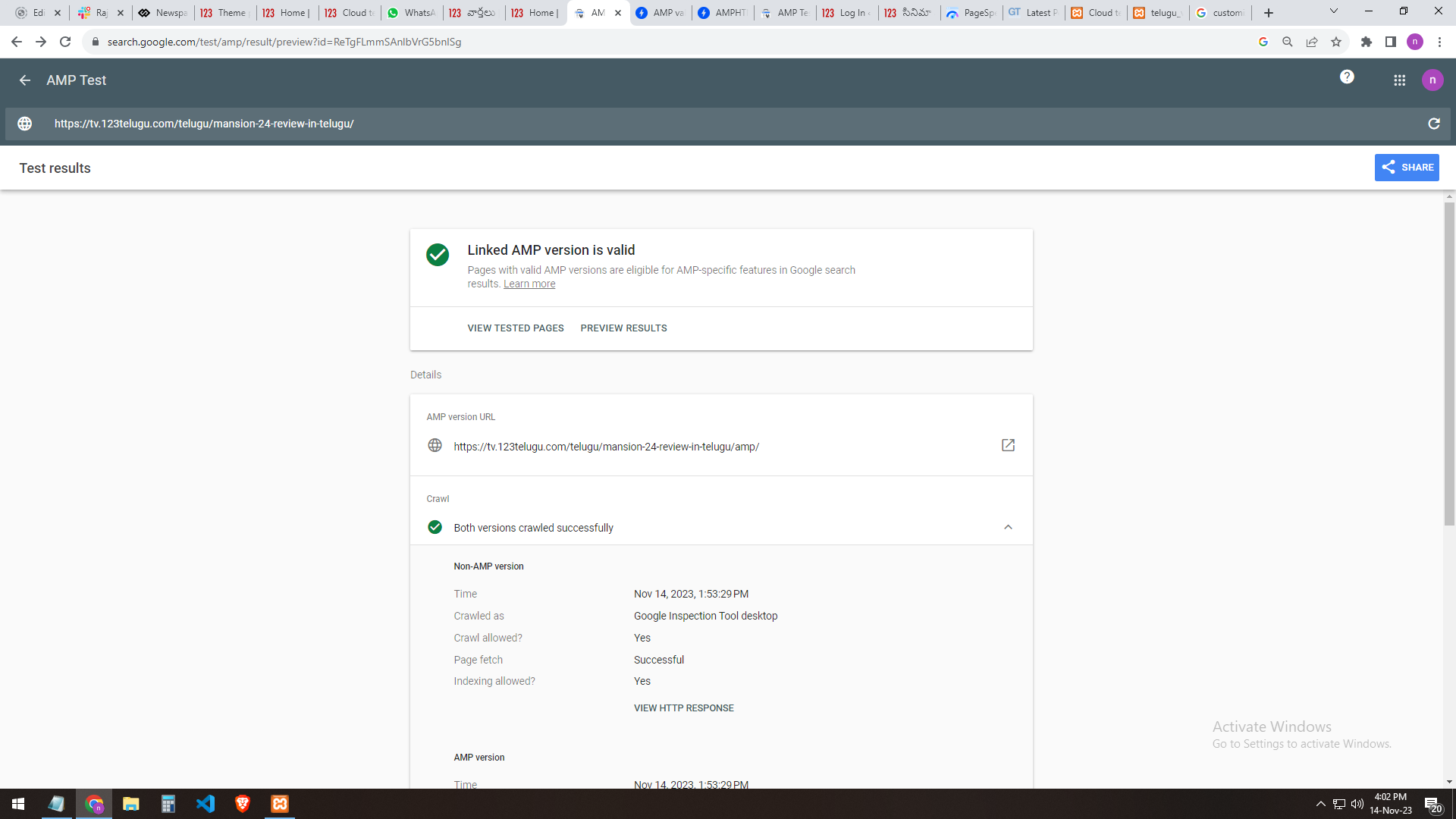
Task: Open XAMPP from the taskbar
Action: [280, 804]
